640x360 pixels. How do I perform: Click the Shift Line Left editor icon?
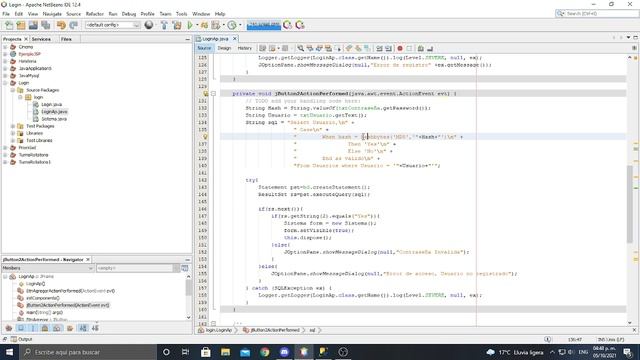pyautogui.click(x=379, y=48)
